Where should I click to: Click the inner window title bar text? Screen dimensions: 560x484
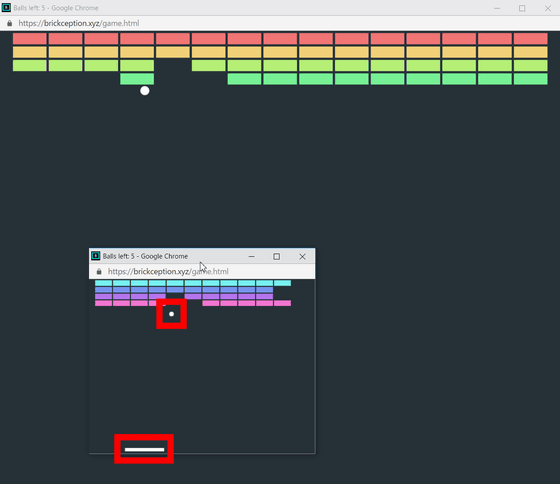(145, 256)
